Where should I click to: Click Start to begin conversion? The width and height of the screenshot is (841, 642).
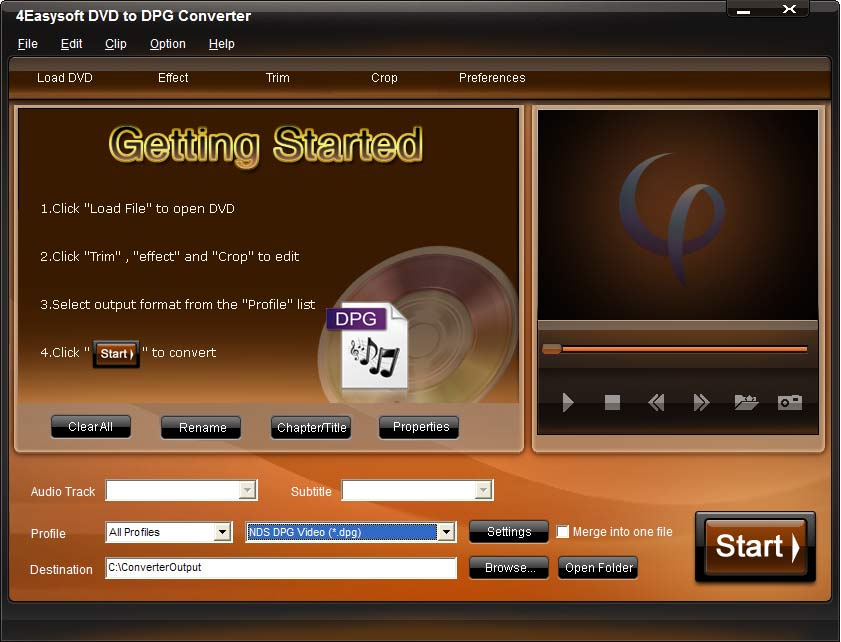[x=755, y=547]
